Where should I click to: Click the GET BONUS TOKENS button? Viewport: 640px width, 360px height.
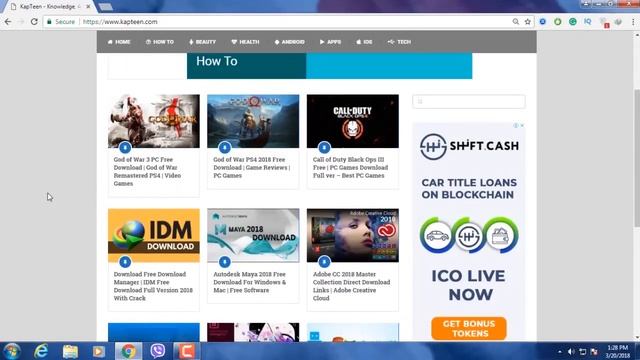(x=469, y=329)
